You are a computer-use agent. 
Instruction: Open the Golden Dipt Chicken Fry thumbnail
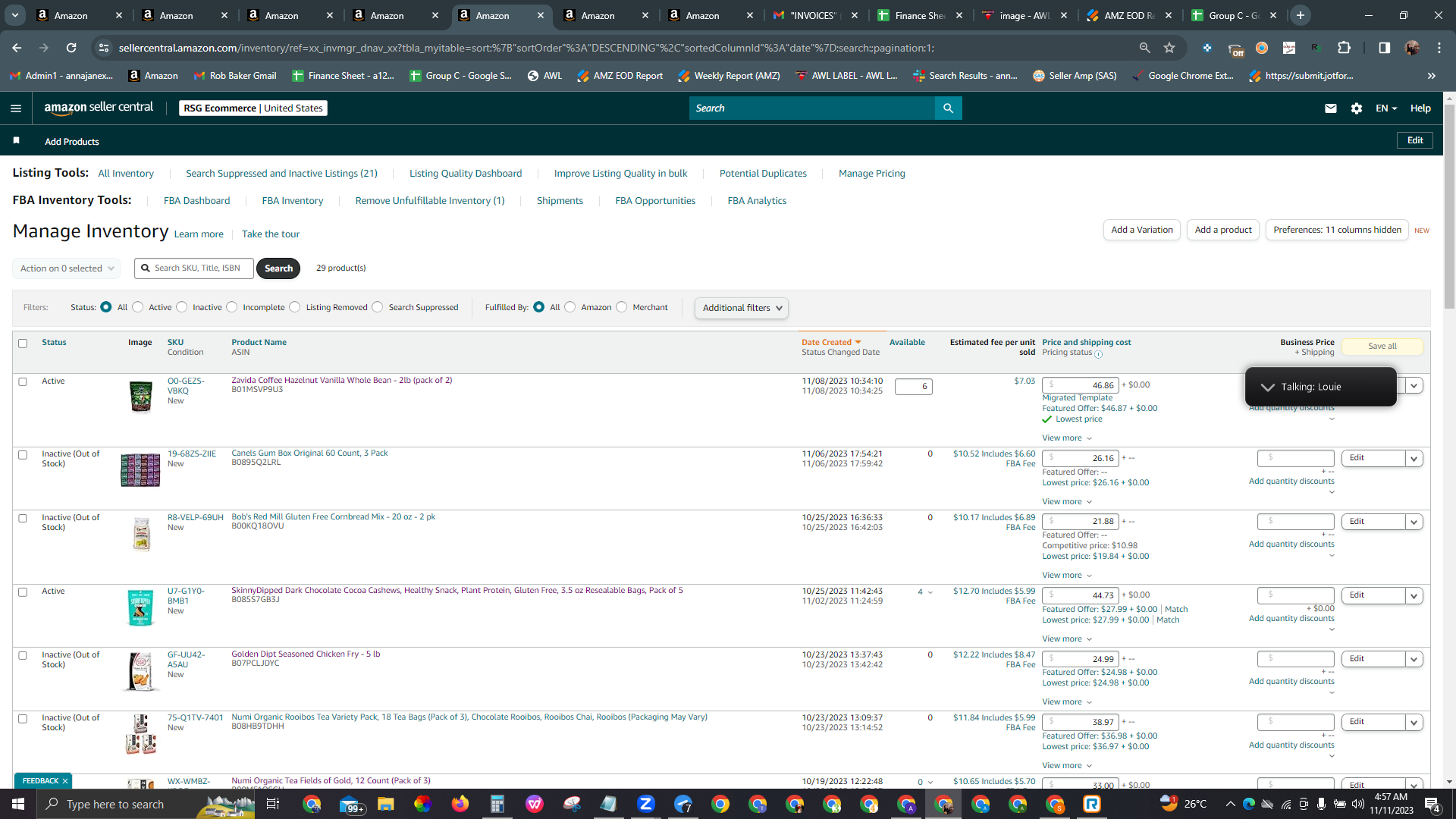click(x=141, y=671)
